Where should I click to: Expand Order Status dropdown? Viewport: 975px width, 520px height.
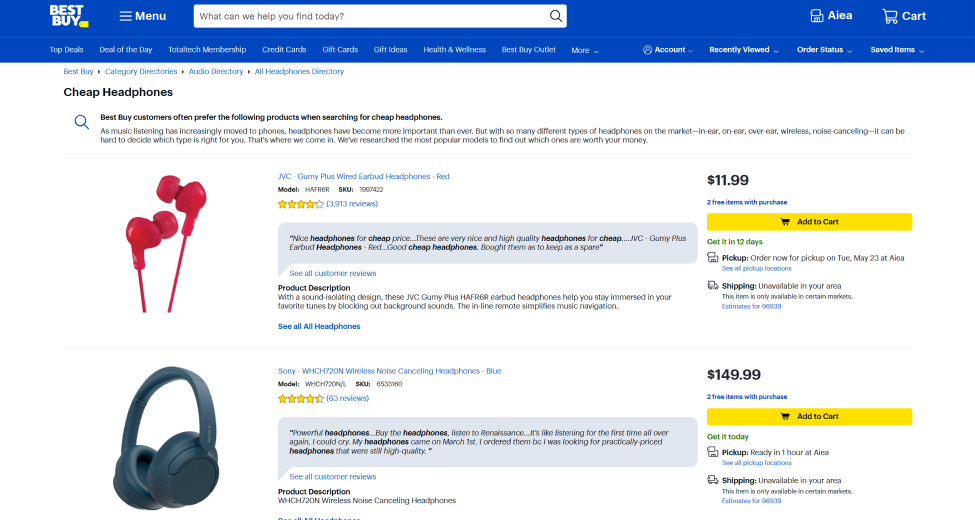[x=825, y=50]
